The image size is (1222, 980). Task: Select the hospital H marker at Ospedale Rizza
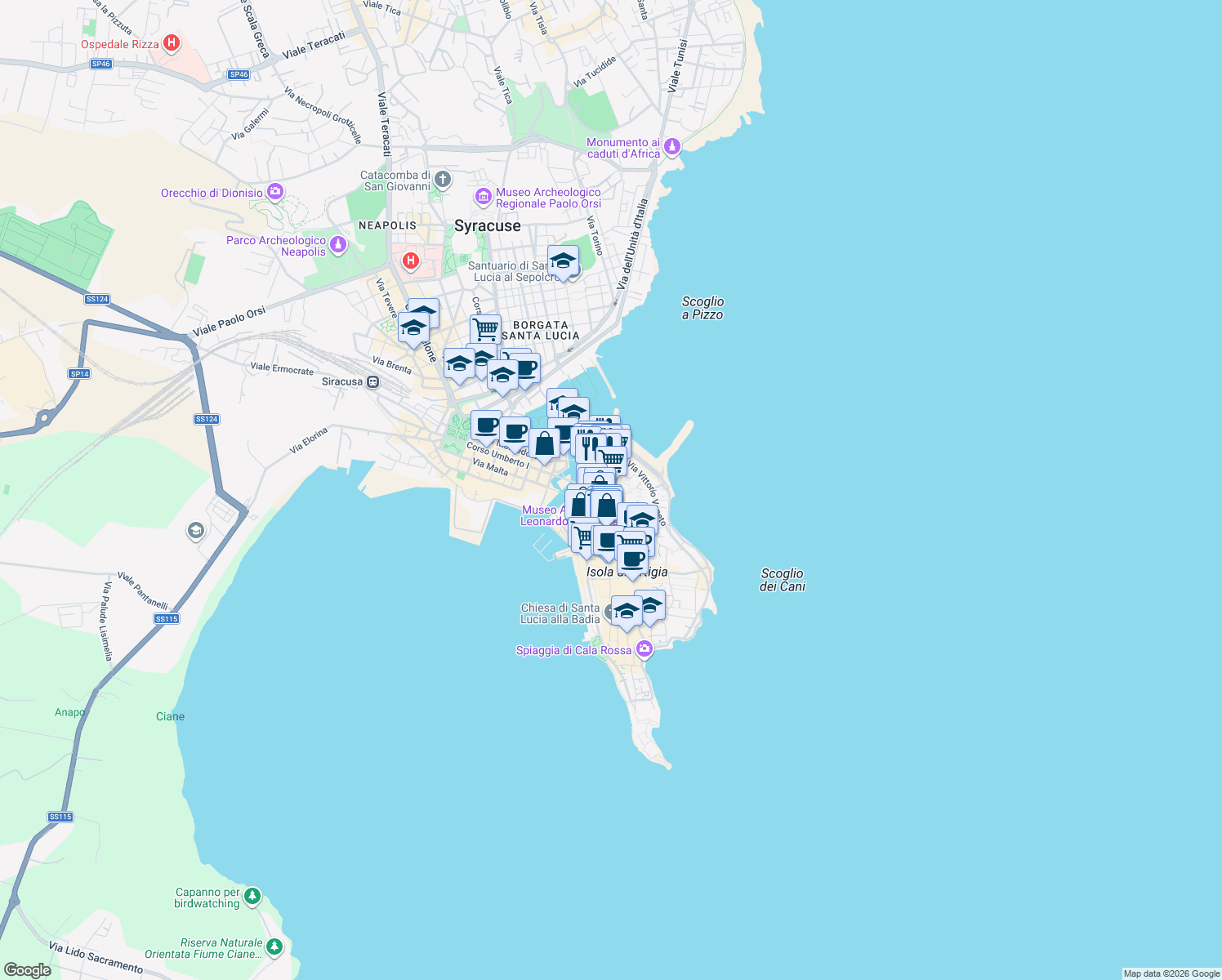point(171,42)
